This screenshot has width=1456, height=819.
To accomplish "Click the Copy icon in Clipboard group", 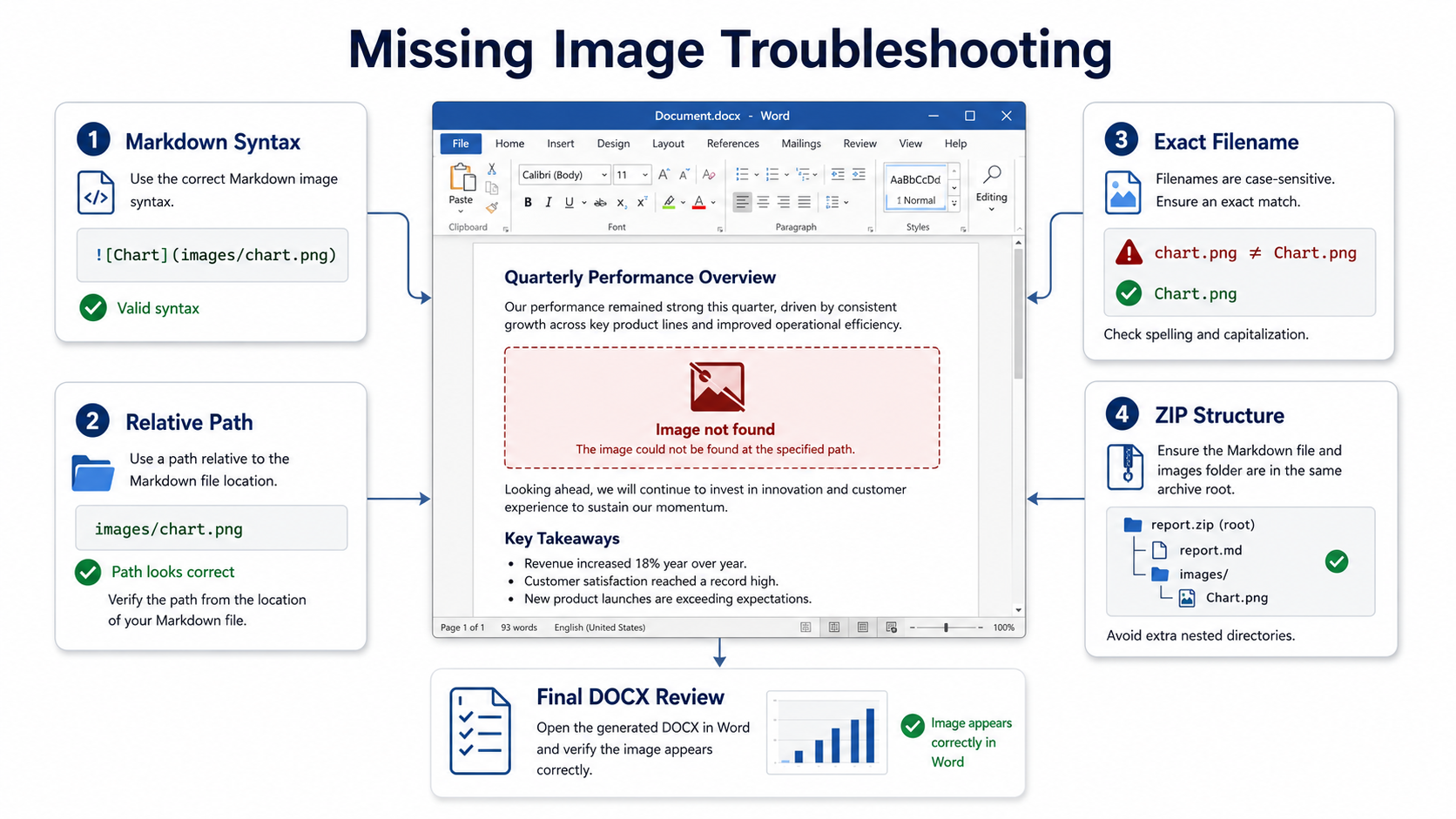I will tap(491, 188).
